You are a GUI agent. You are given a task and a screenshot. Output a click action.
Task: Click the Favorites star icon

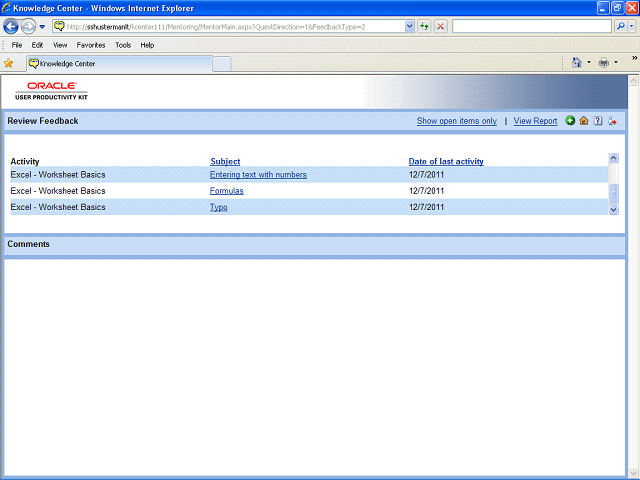9,63
